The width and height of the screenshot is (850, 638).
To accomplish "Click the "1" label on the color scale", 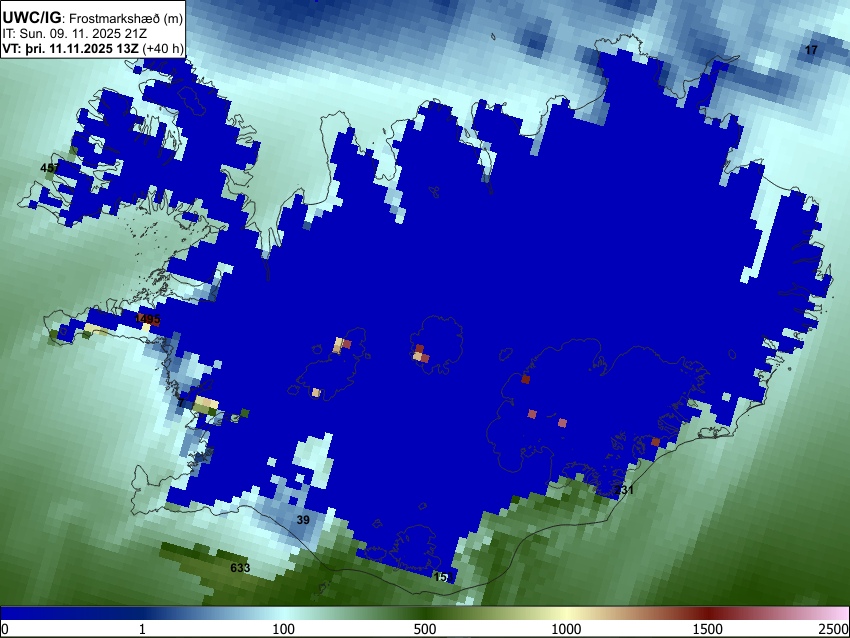I will (x=142, y=629).
